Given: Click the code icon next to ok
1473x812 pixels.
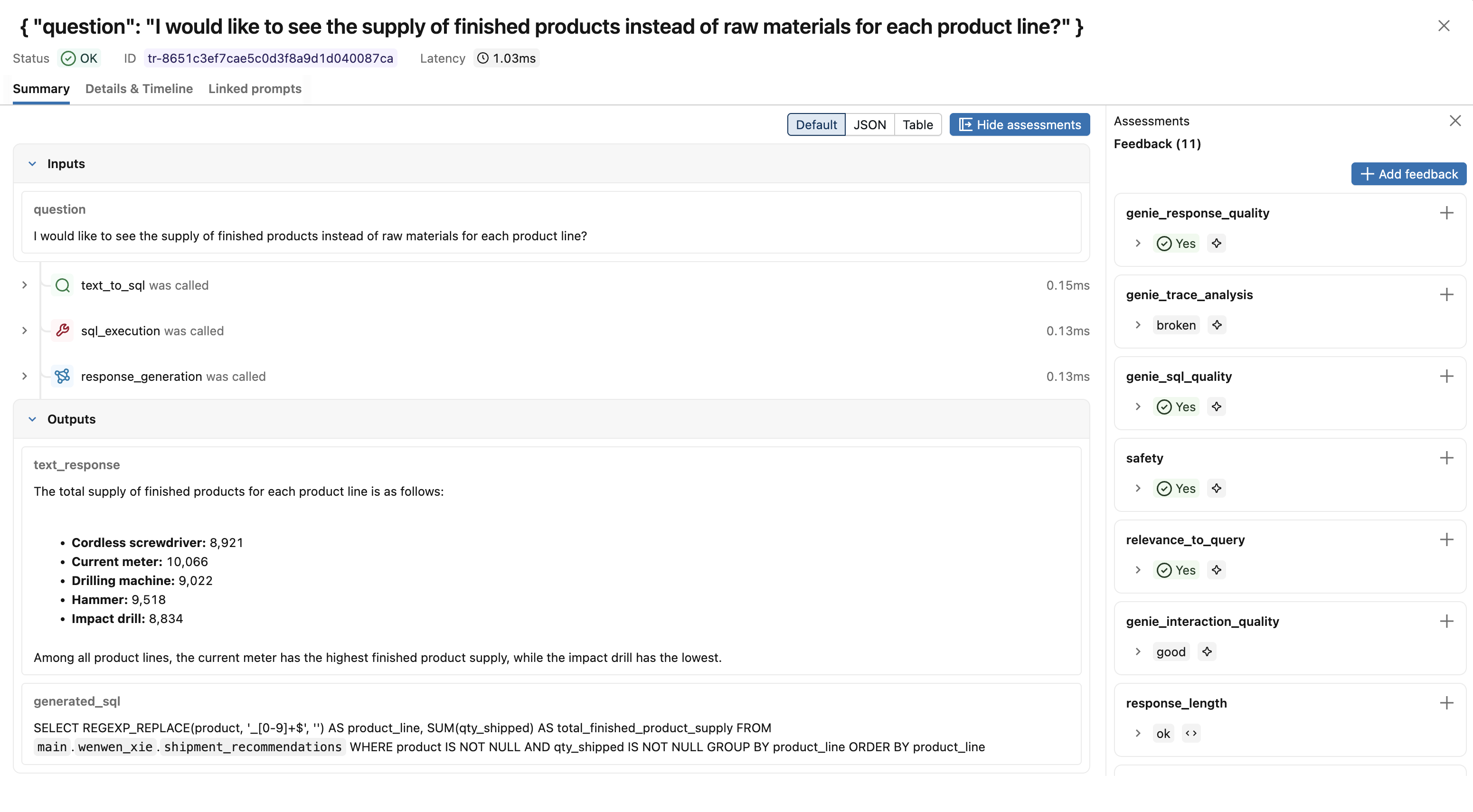Looking at the screenshot, I should [x=1191, y=733].
